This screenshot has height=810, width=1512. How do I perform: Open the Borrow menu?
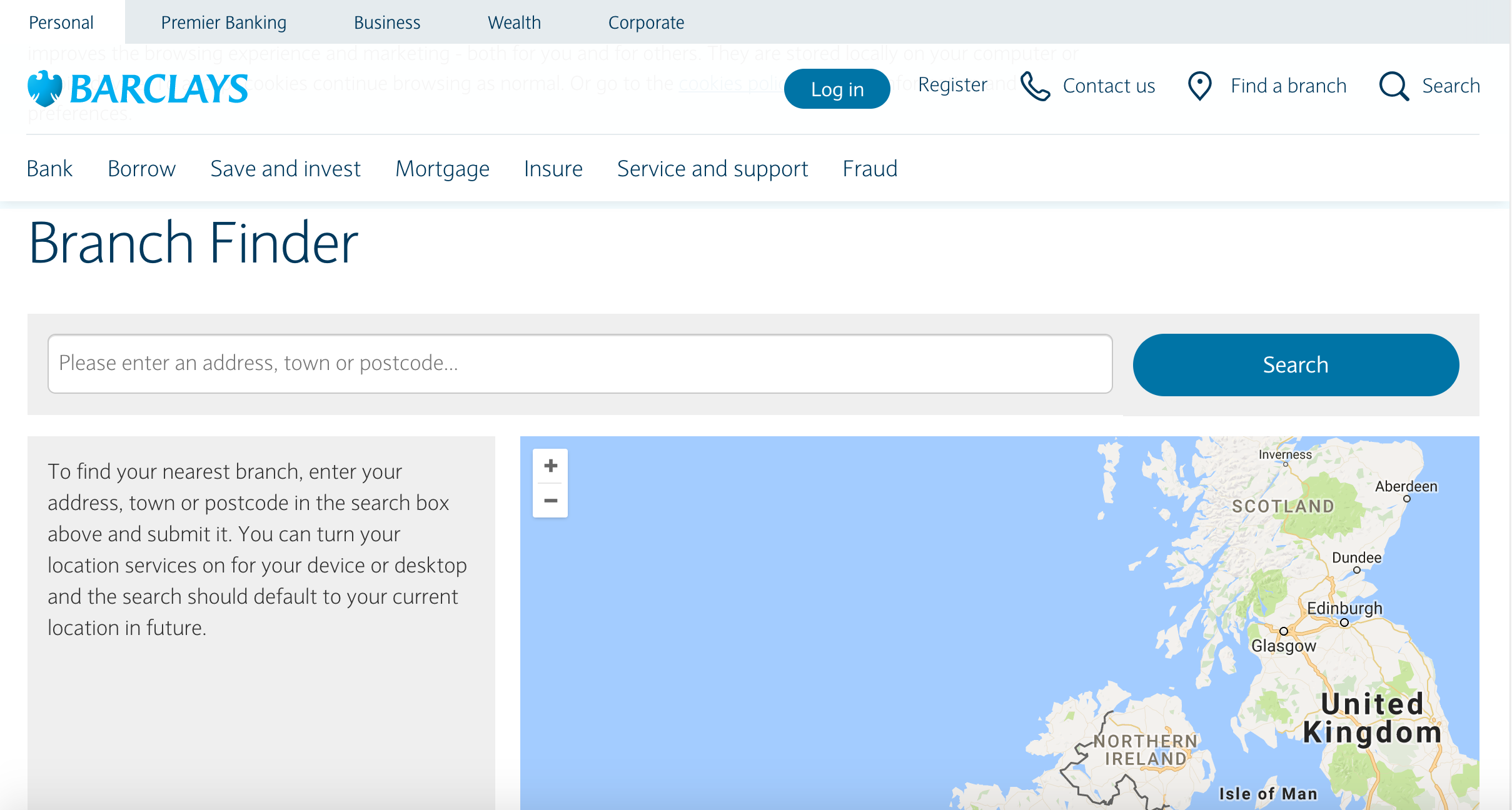click(x=141, y=169)
